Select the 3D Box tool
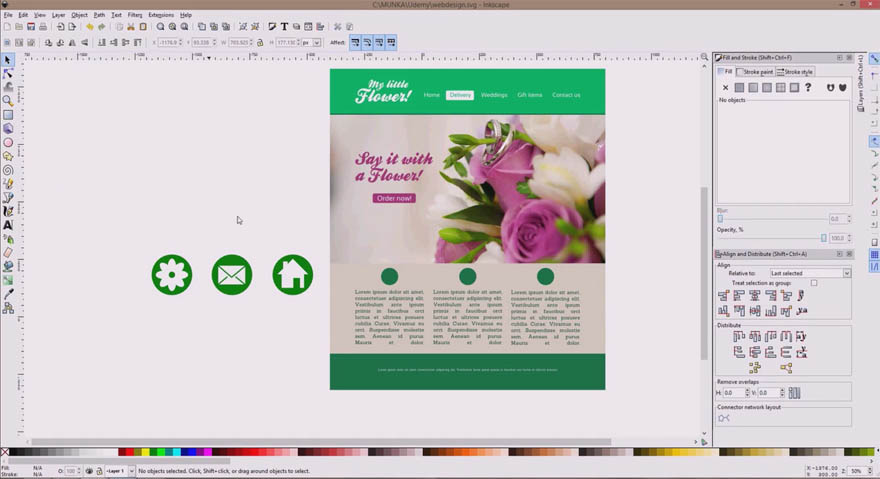 coord(8,129)
